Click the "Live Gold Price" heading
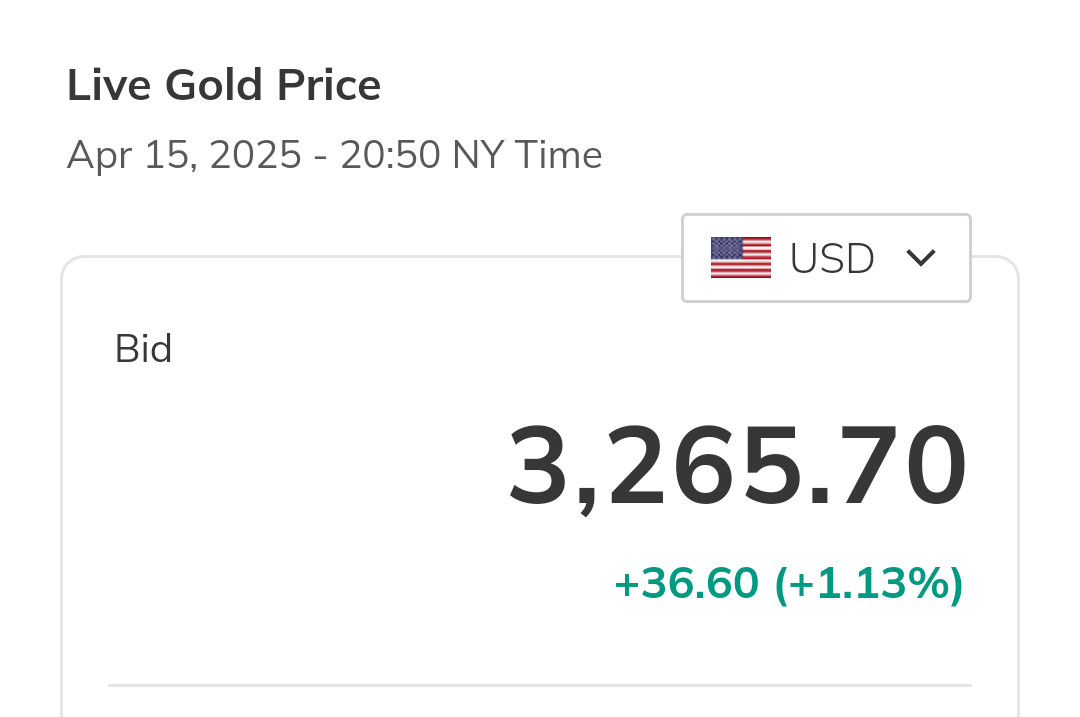This screenshot has height=717, width=1080. pos(224,86)
